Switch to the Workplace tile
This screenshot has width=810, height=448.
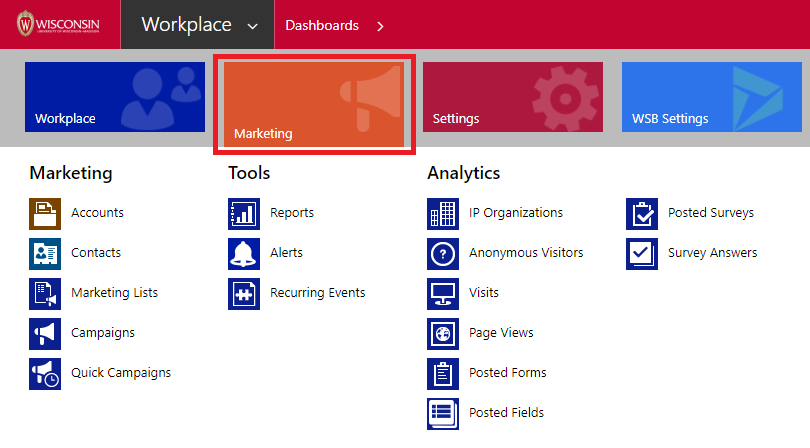[115, 97]
